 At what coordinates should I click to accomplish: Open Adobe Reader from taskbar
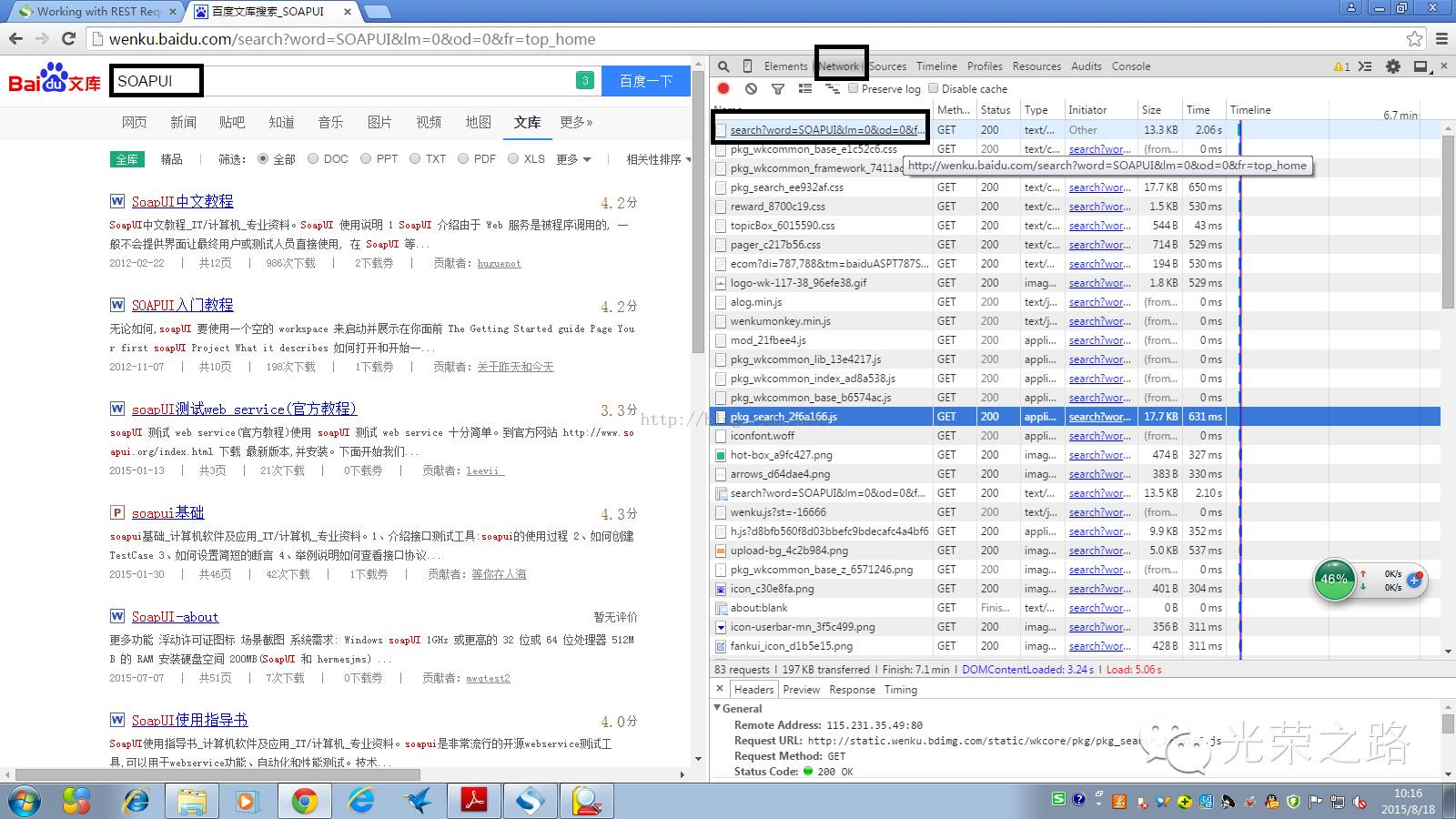pyautogui.click(x=474, y=801)
